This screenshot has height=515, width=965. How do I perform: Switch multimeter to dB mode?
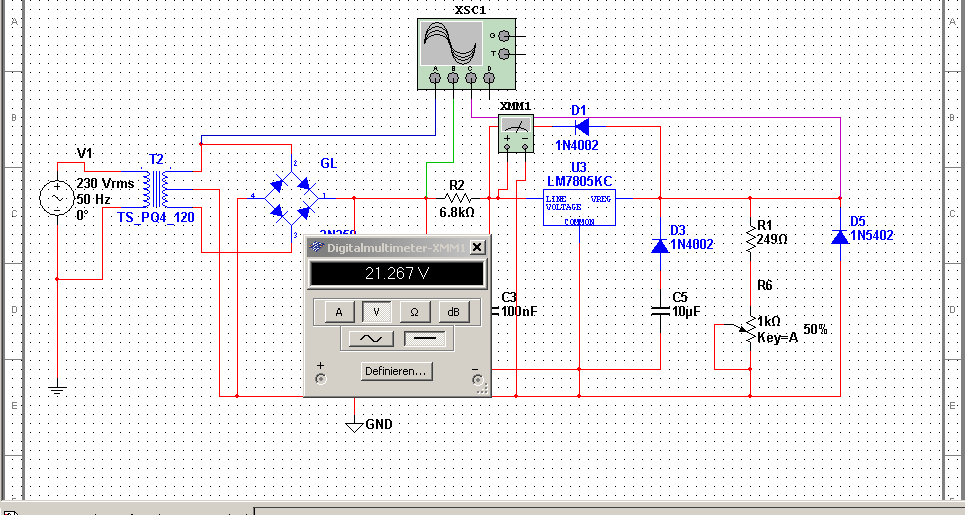tap(454, 312)
